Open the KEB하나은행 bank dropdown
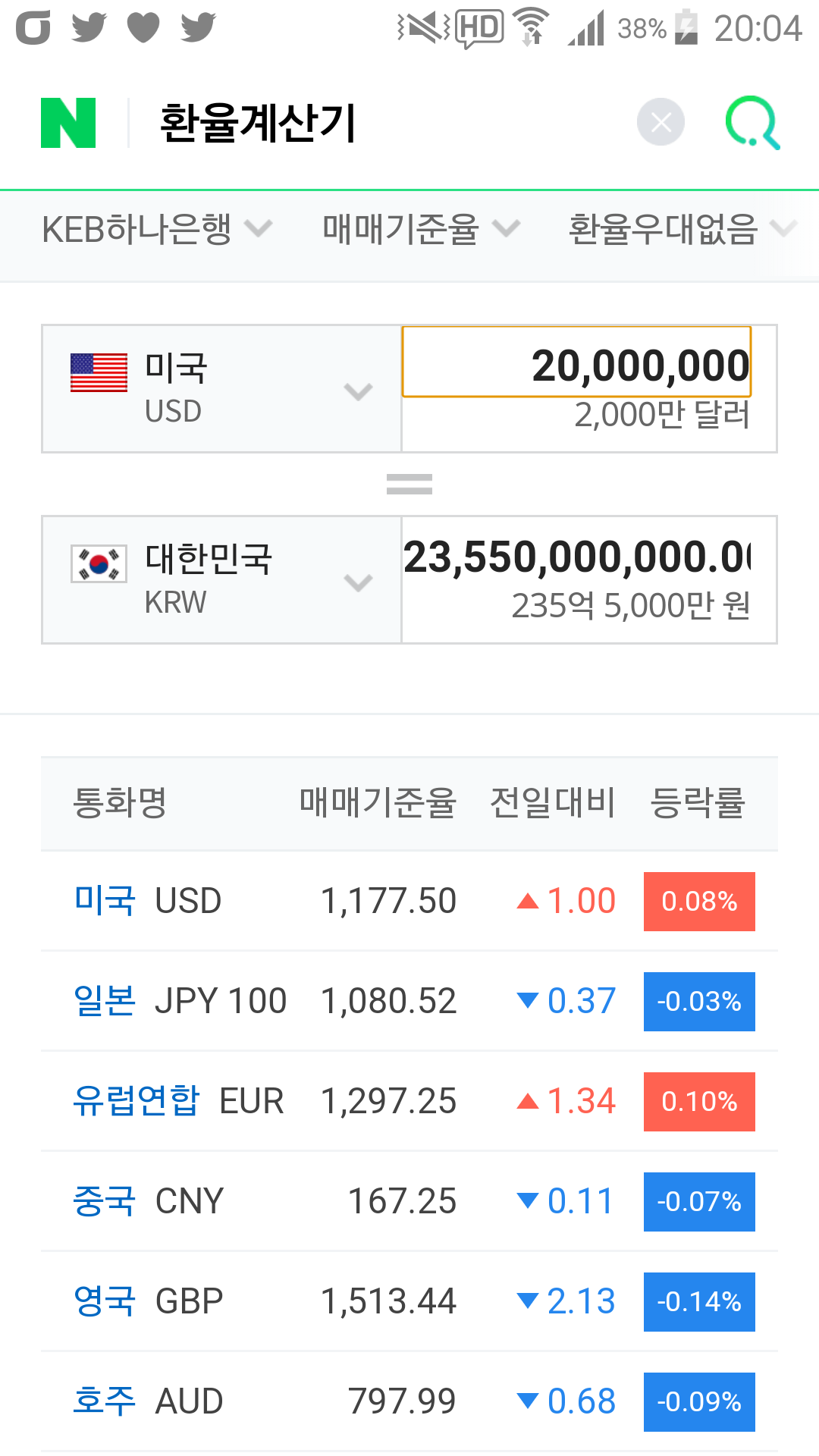819x1456 pixels. coord(156,229)
